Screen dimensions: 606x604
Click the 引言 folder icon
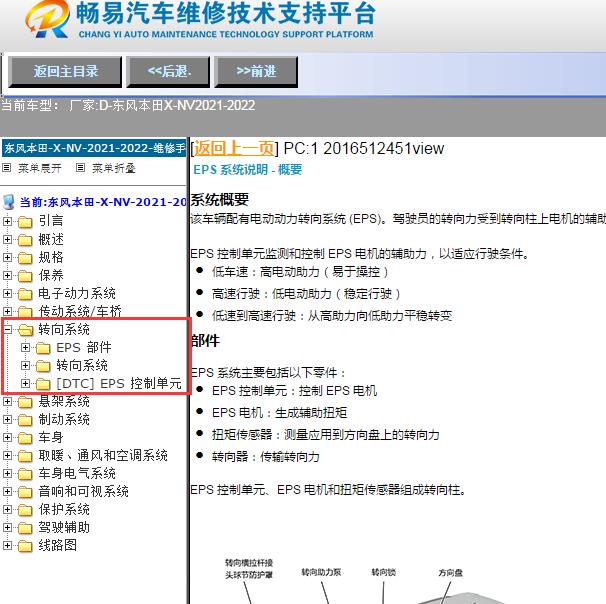tap(25, 221)
